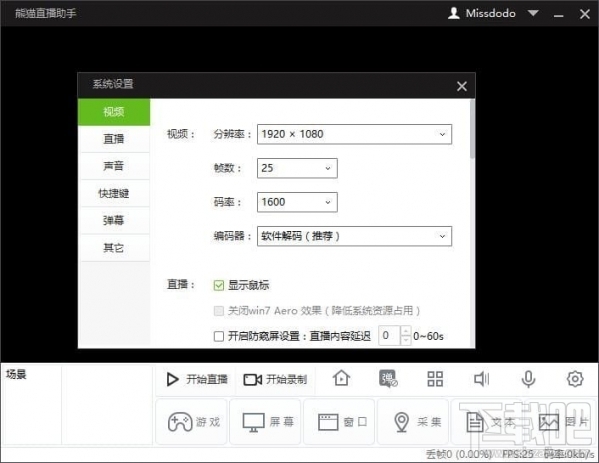The image size is (599, 463).
Task: Open the 帧数 dropdown showing 25
Action: [297, 168]
